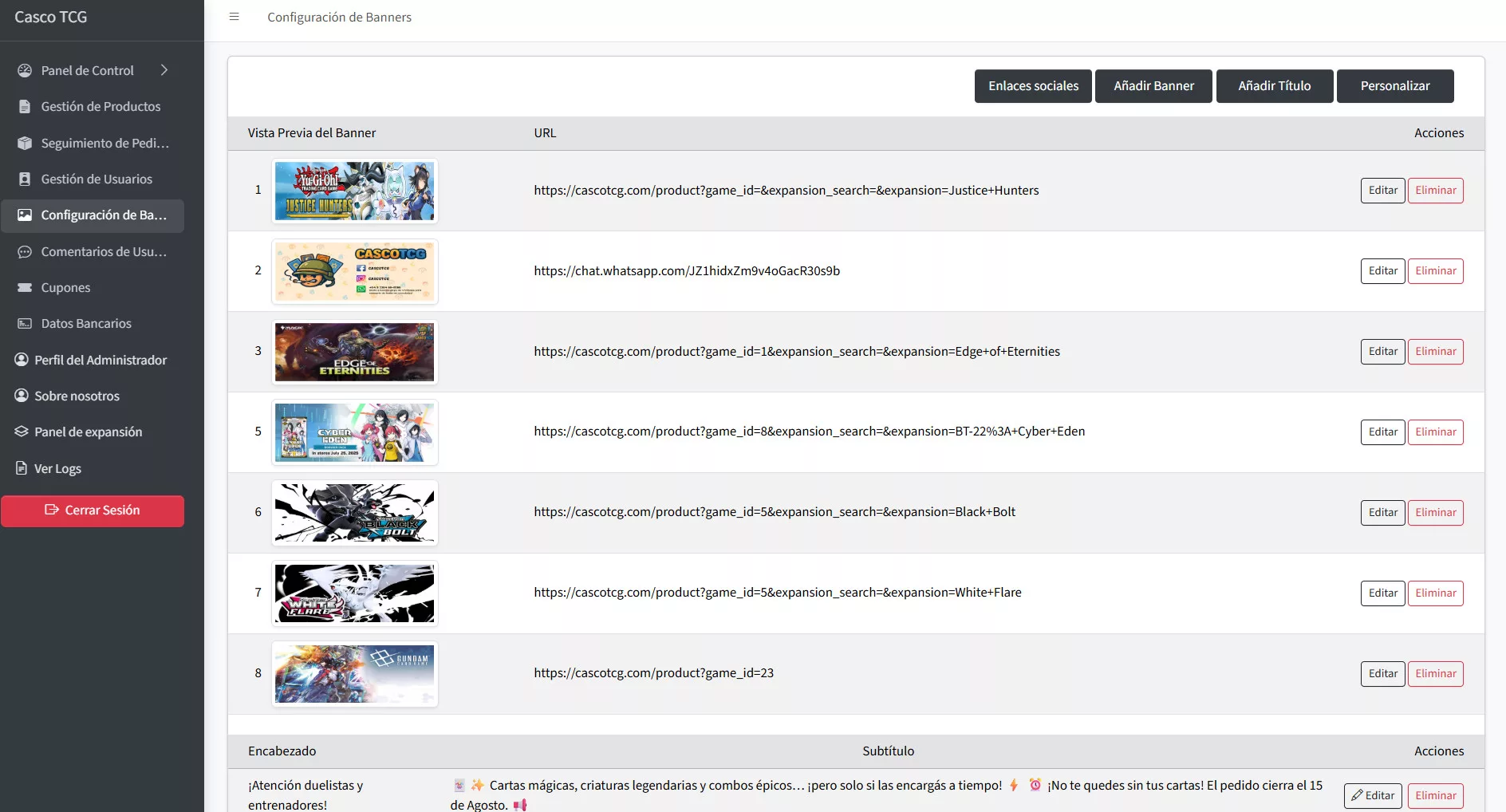Viewport: 1506px width, 812px height.
Task: Click the Panel de Control dashboard icon
Action: pyautogui.click(x=25, y=70)
